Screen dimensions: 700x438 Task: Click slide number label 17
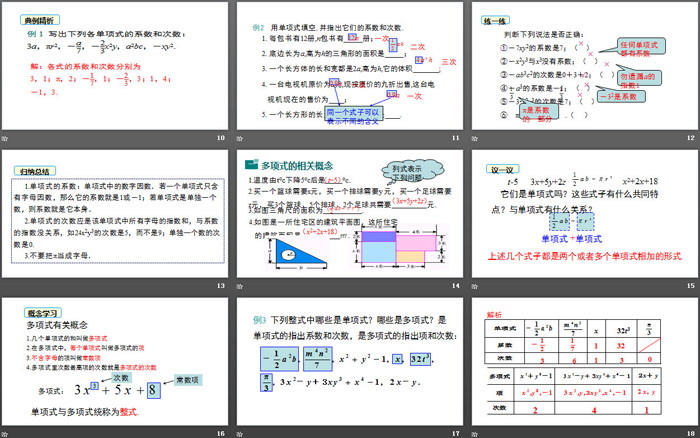pos(456,434)
